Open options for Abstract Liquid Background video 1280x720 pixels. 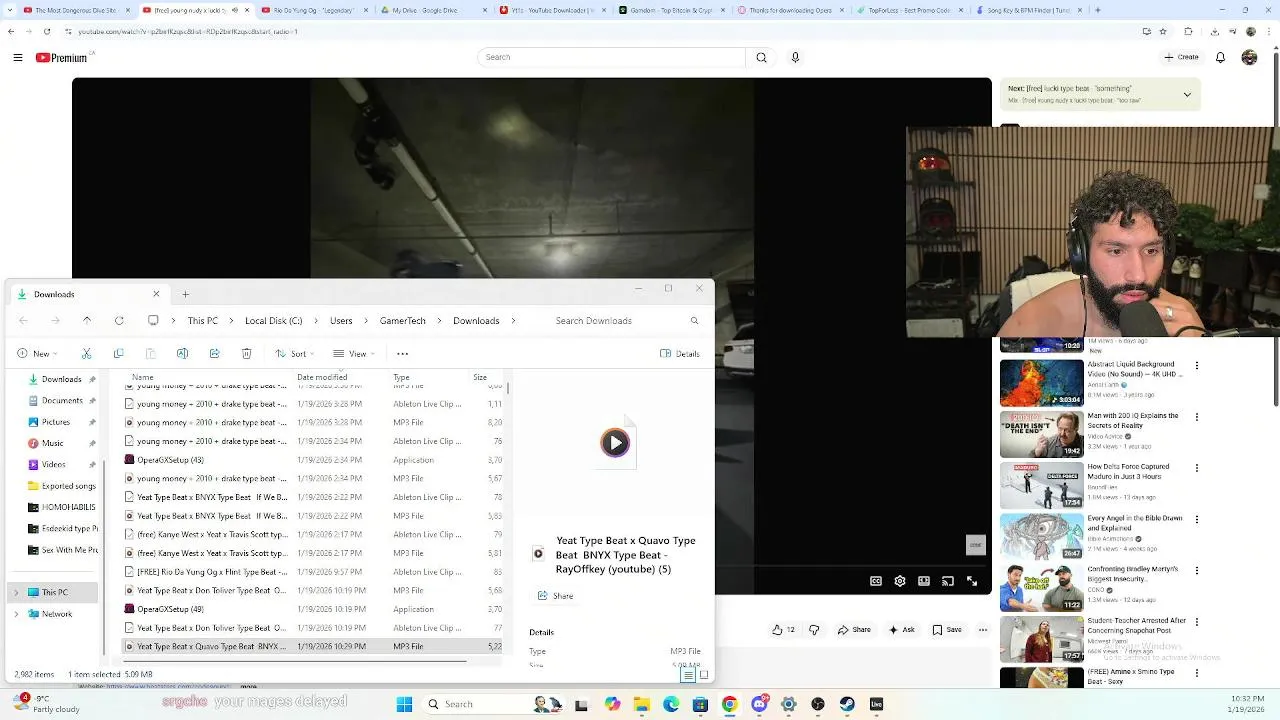(x=1196, y=366)
